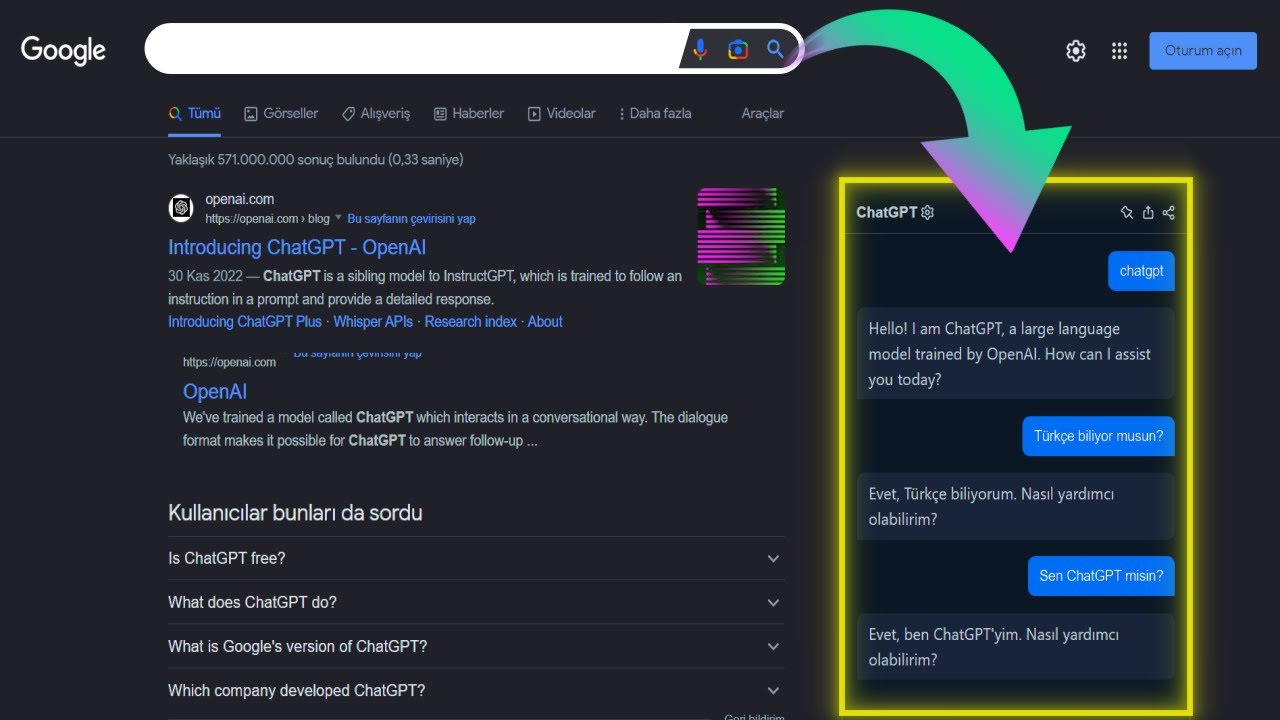Screen dimensions: 1280x720
Task: Expand "What is Google's version of ChatGPT?"
Action: pos(773,647)
